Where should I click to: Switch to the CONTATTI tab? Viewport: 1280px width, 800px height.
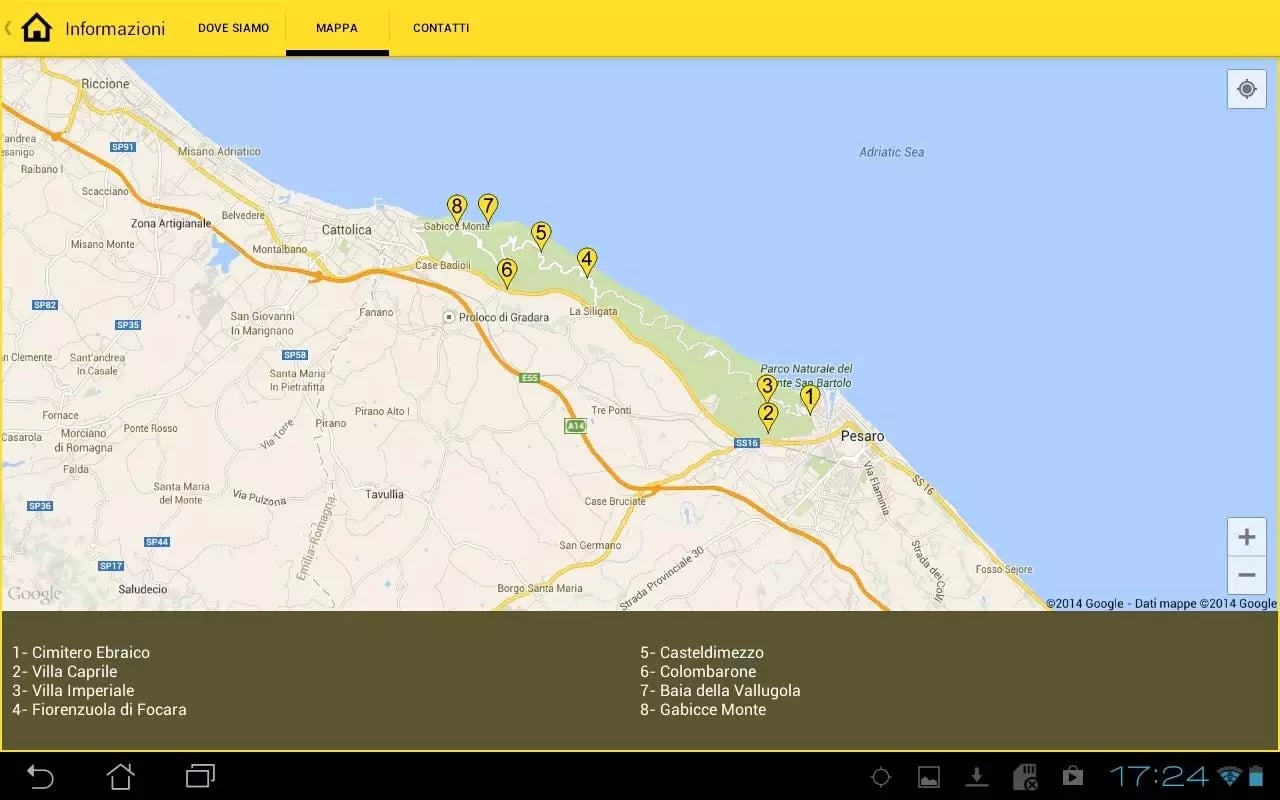[x=441, y=28]
